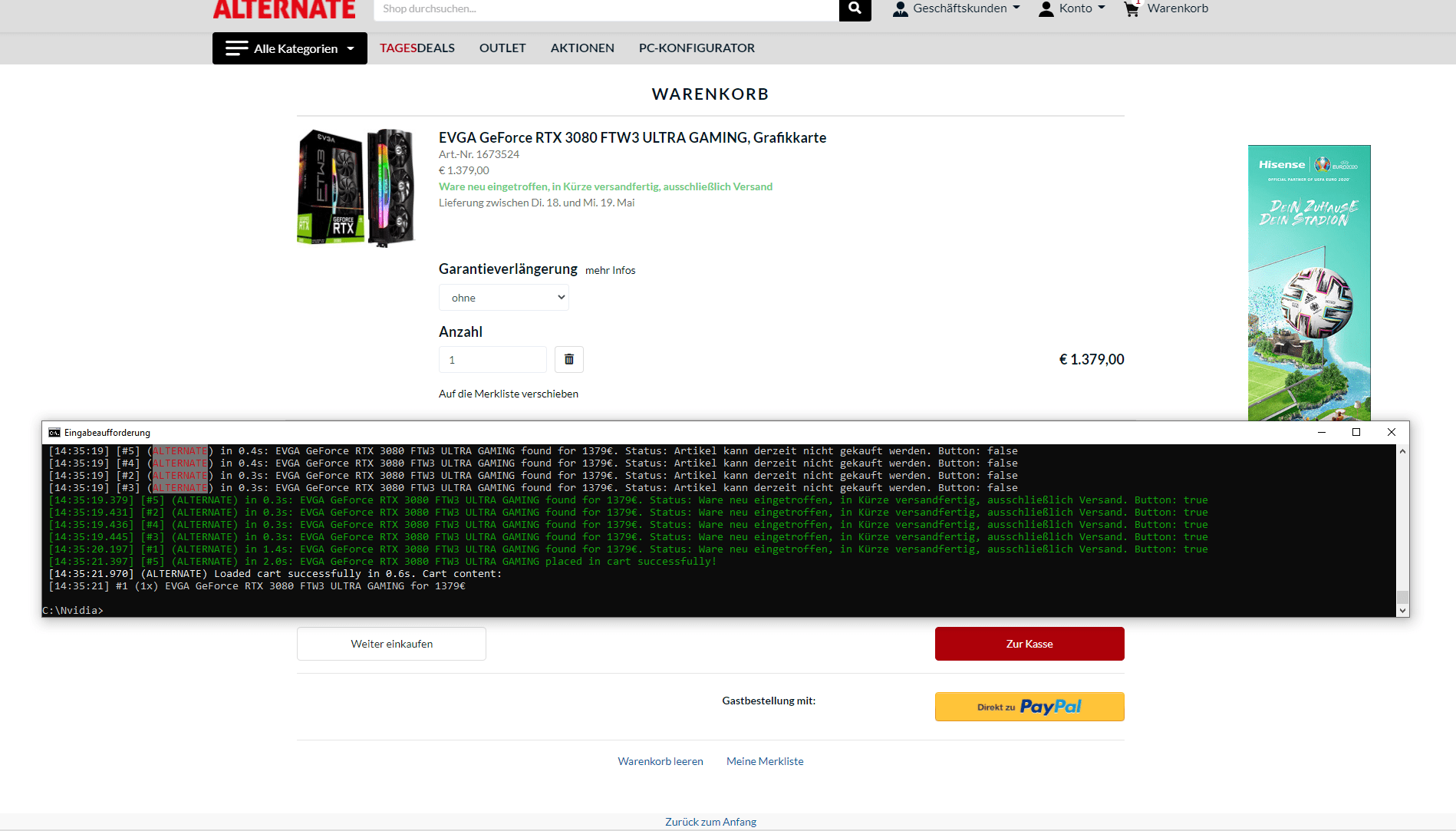Pay with Direkt zu PayPal button
1456x831 pixels.
[1029, 707]
